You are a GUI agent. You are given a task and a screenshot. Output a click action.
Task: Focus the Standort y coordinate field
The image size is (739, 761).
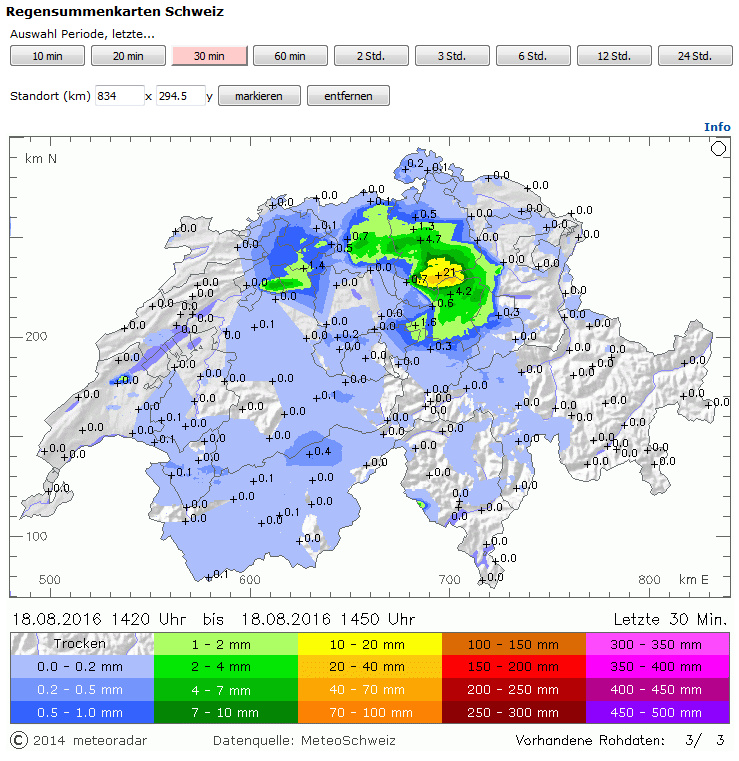[x=181, y=96]
